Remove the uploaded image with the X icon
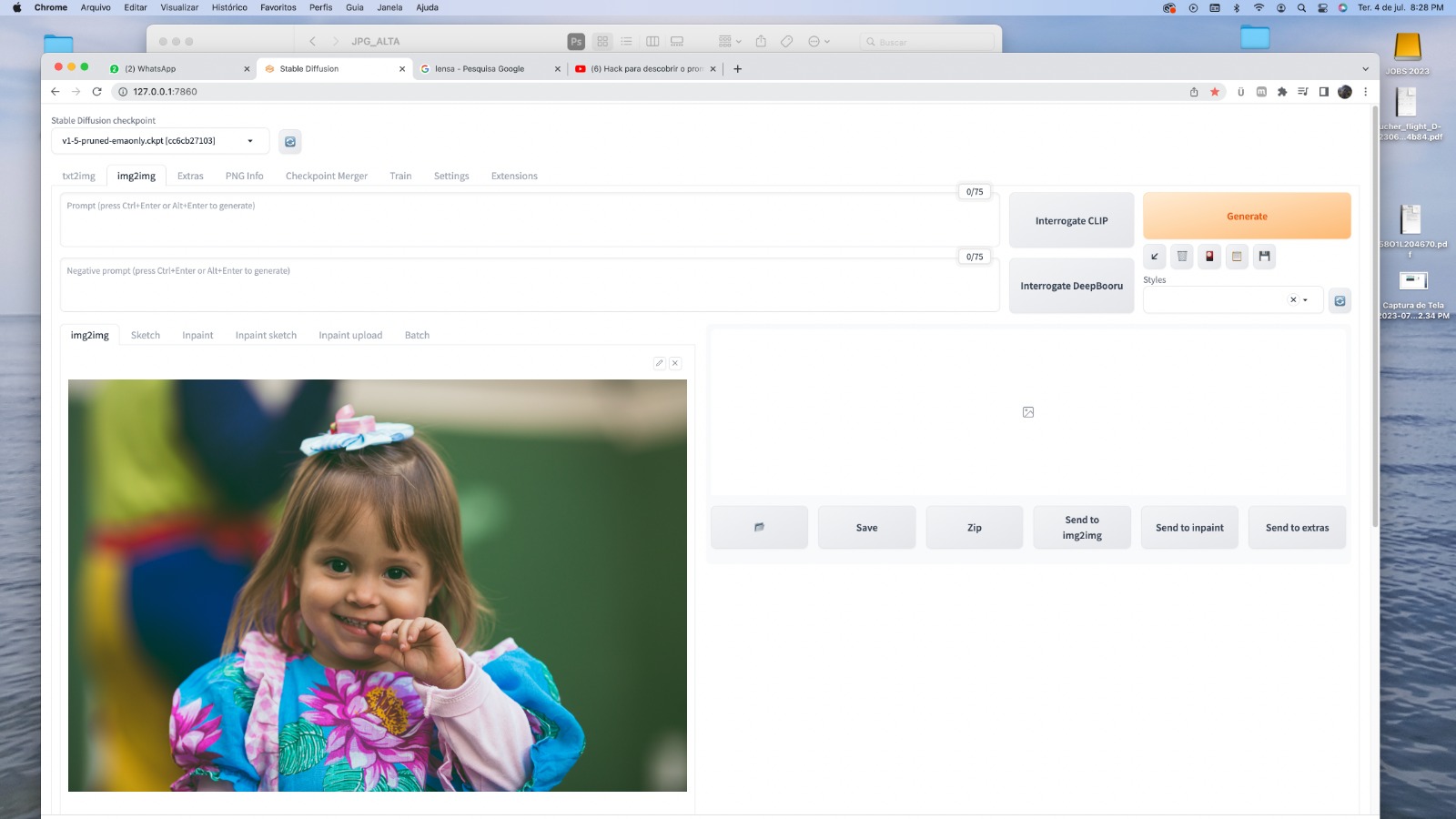1456x819 pixels. (x=675, y=363)
